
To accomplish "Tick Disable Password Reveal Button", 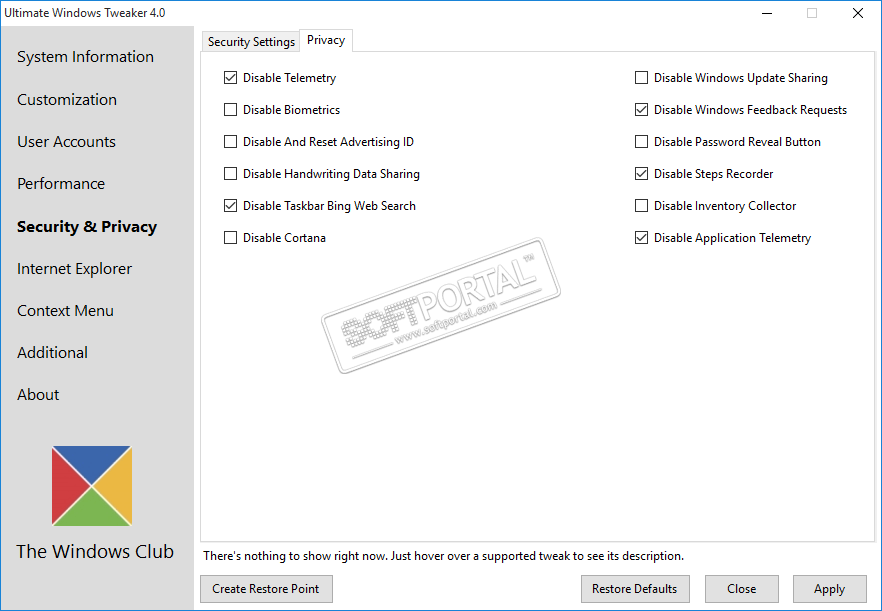I will click(641, 142).
